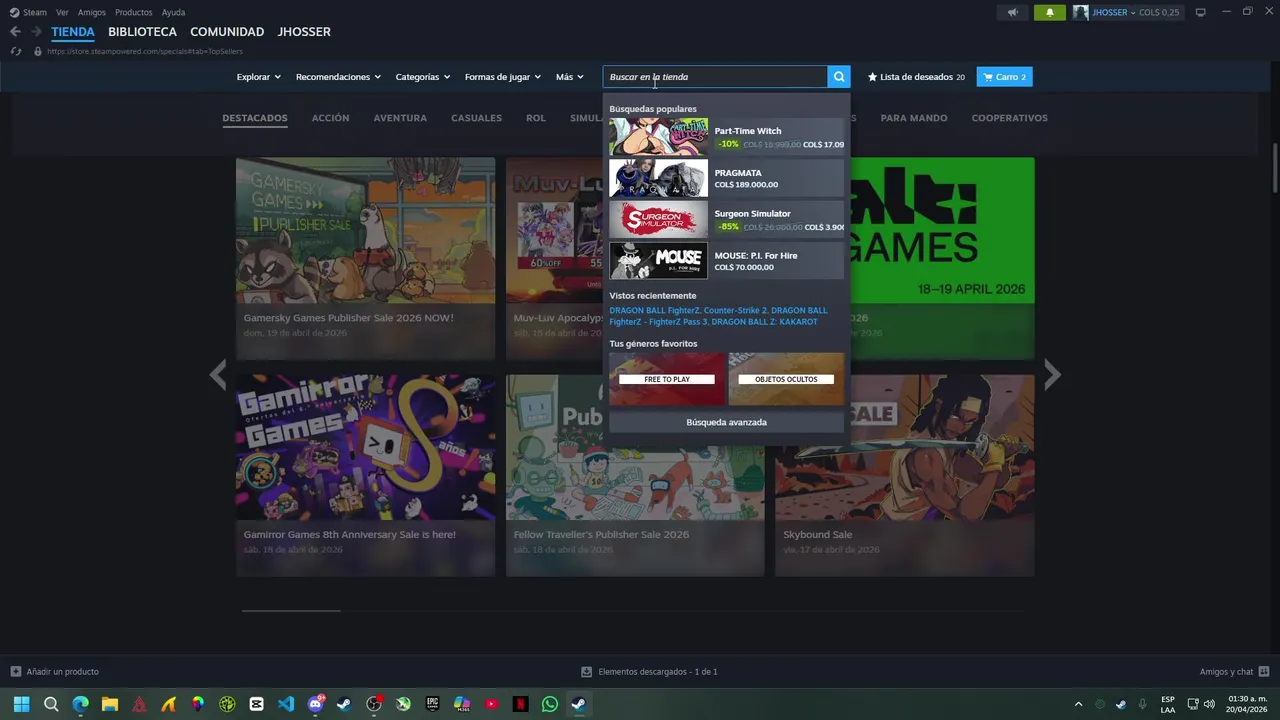Open Windows Start menu
The height and width of the screenshot is (720, 1280).
tap(21, 704)
